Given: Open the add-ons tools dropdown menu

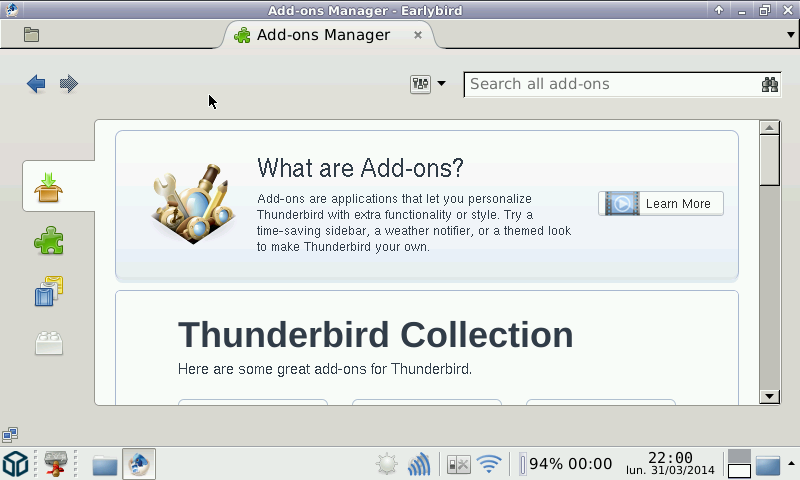Looking at the screenshot, I should [x=427, y=84].
